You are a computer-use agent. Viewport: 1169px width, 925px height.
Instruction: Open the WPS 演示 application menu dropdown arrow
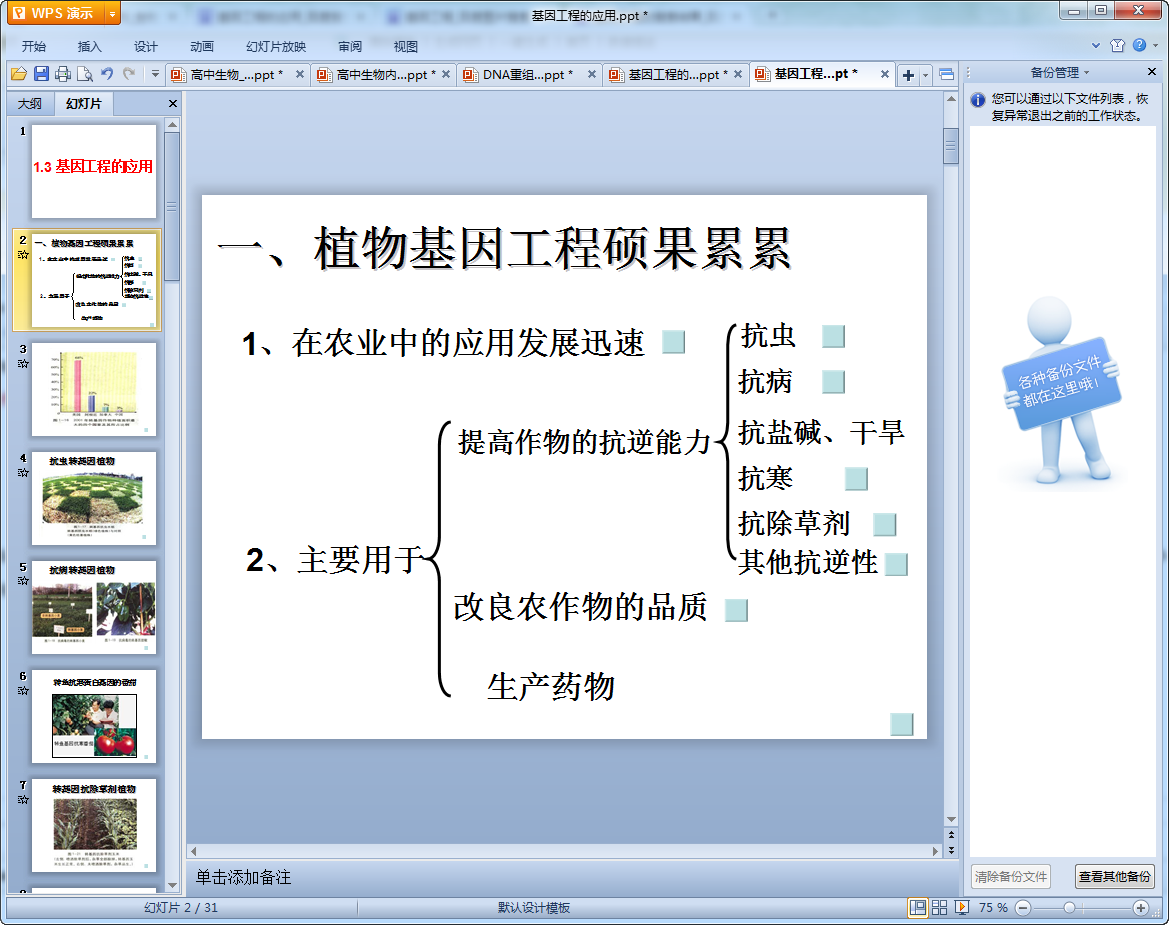pos(113,13)
